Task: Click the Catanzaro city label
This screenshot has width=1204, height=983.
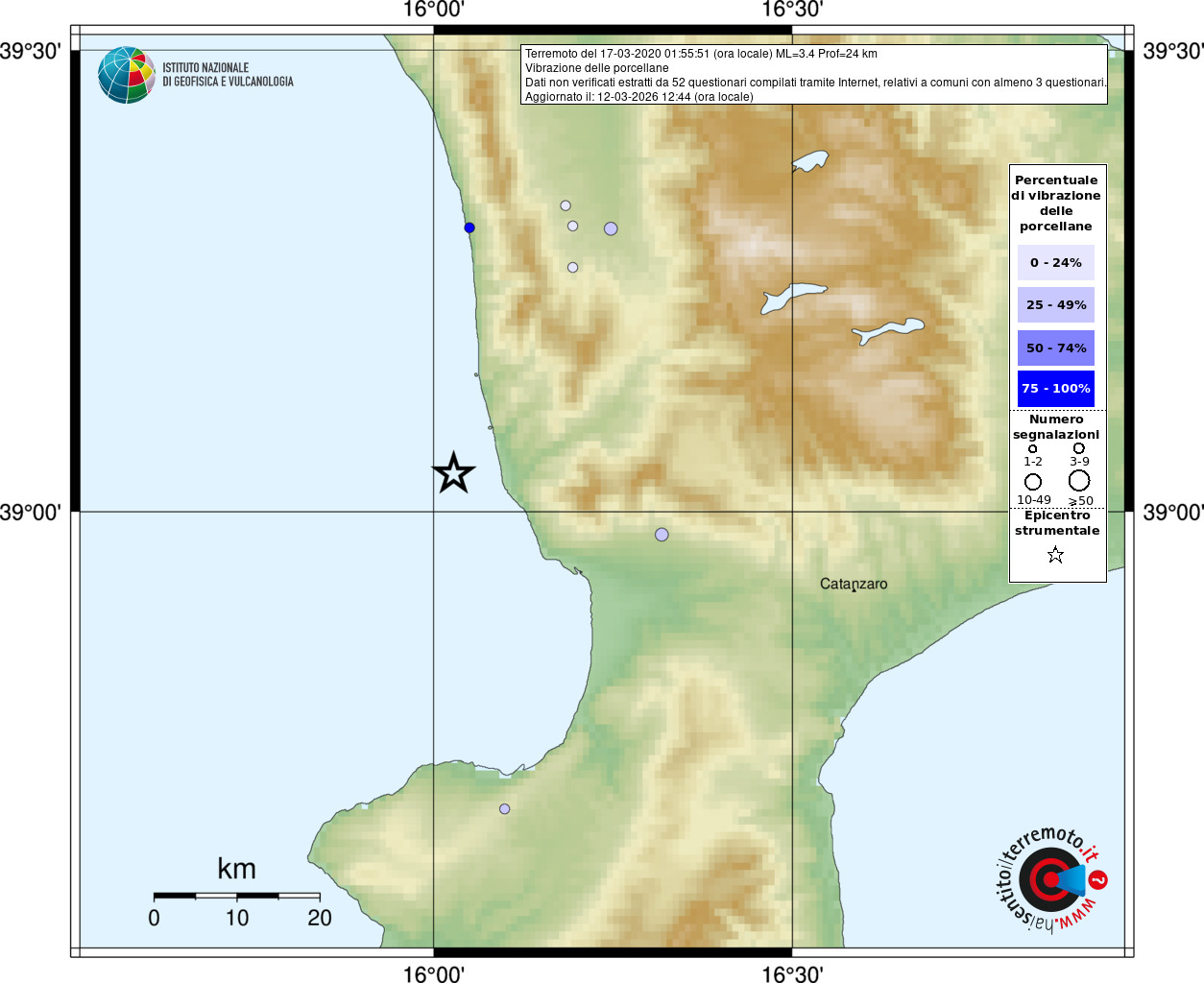Action: [854, 583]
